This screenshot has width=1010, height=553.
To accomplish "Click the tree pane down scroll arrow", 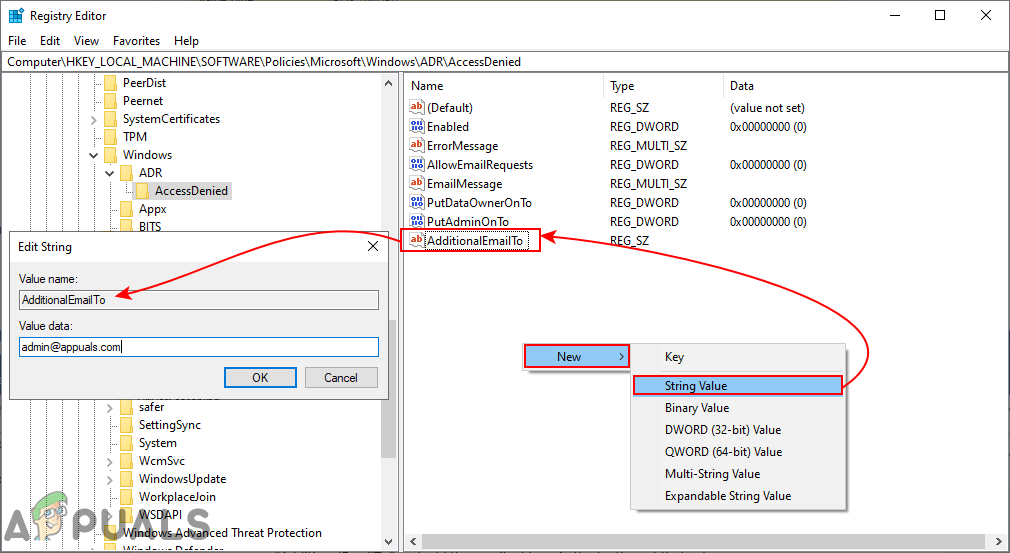I will coord(388,541).
